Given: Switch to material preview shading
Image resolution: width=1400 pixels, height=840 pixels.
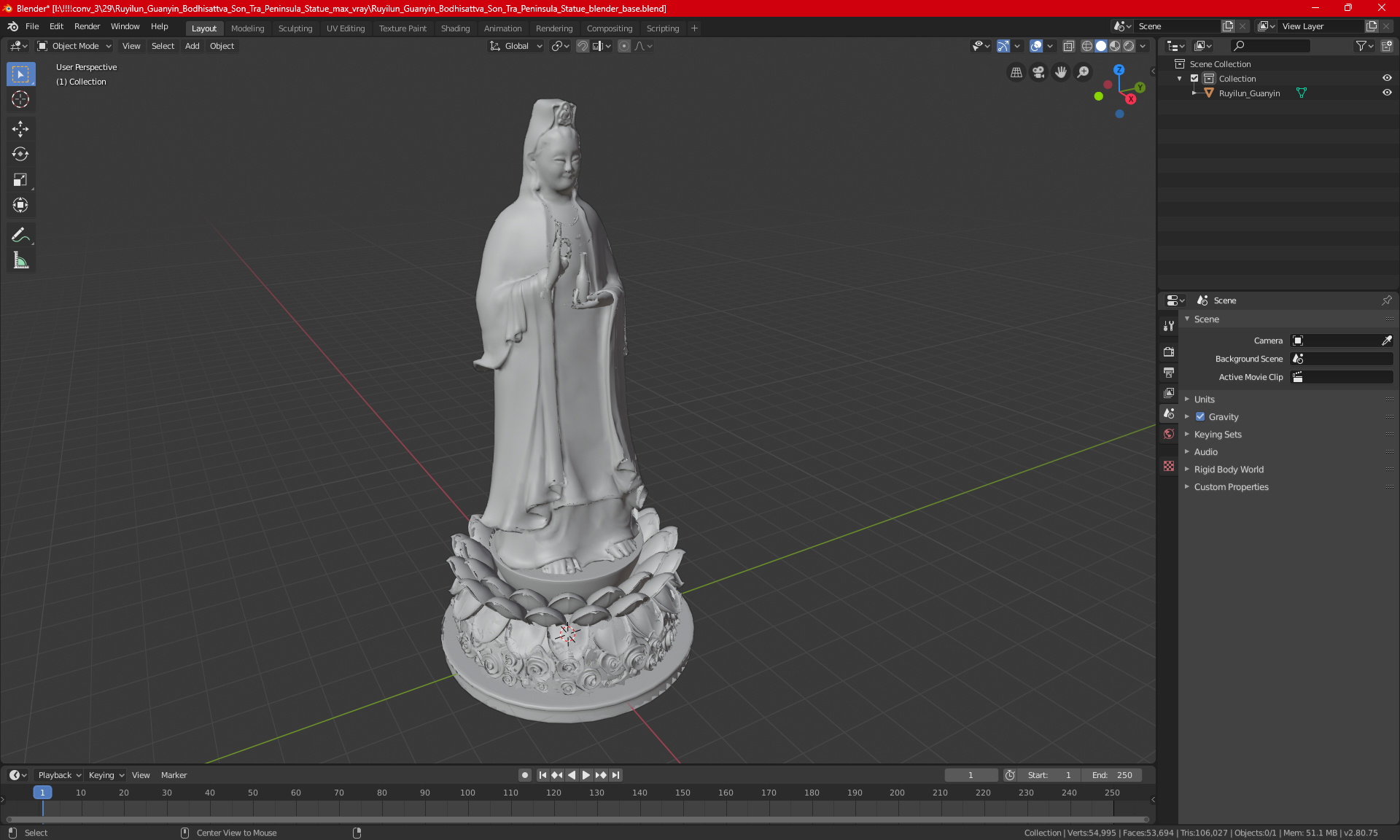Looking at the screenshot, I should pos(1115,46).
